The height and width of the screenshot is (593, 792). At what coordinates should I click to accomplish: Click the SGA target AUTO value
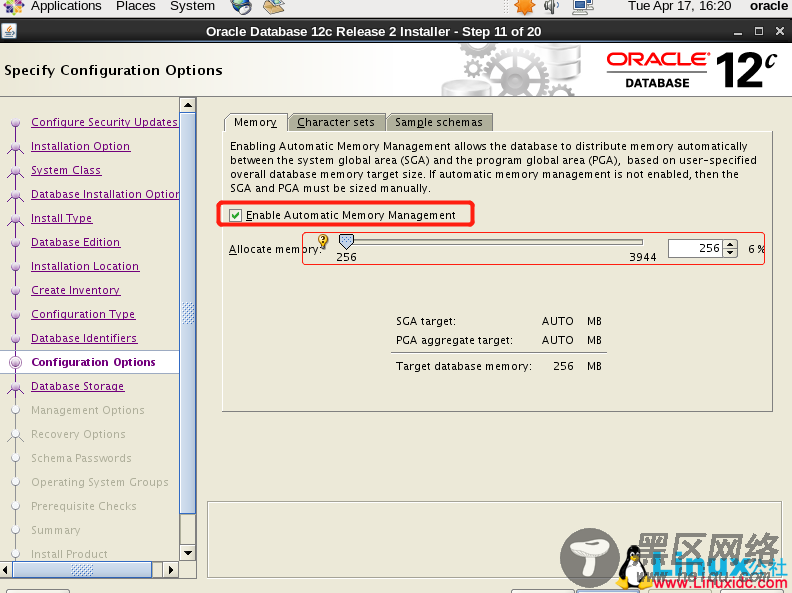click(x=557, y=321)
